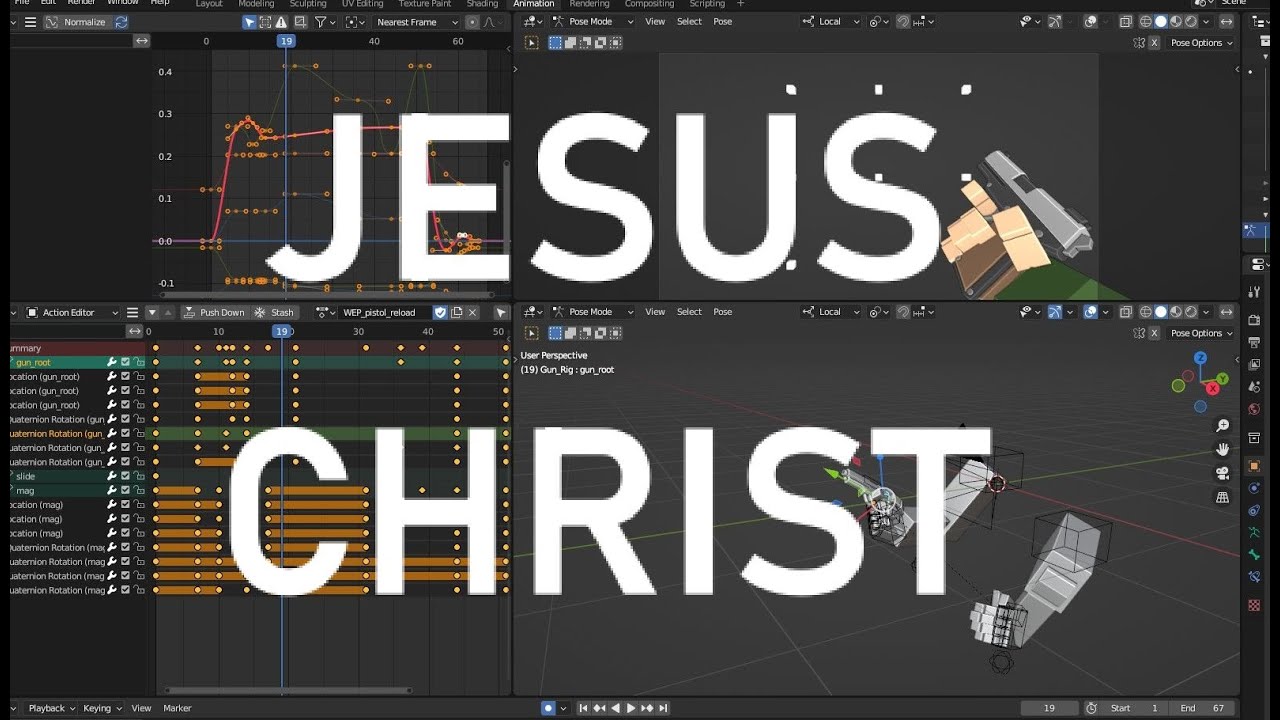Click the Push Down button
Viewport: 1280px width, 720px height.
(214, 313)
